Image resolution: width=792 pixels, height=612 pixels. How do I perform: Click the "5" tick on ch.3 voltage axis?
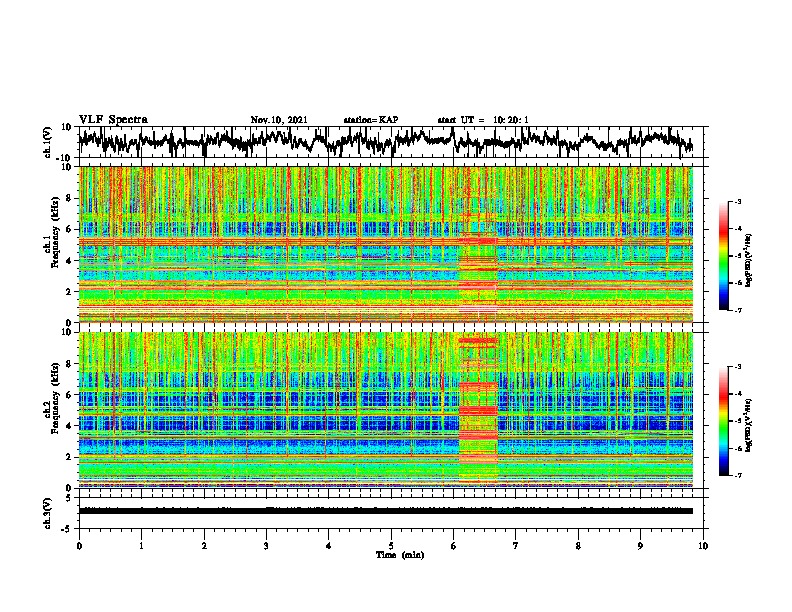tap(69, 498)
